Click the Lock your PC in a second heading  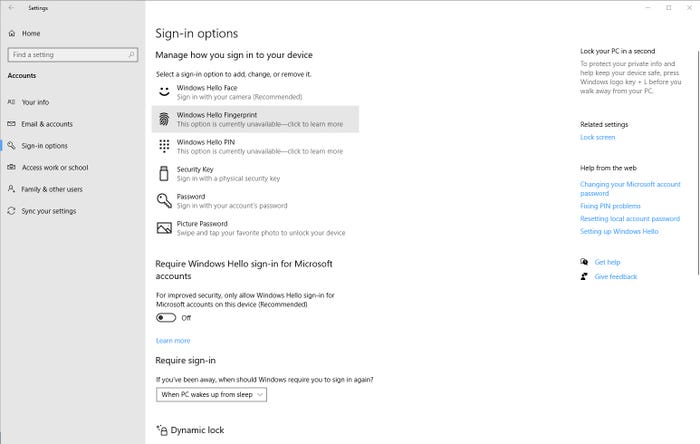pyautogui.click(x=617, y=51)
